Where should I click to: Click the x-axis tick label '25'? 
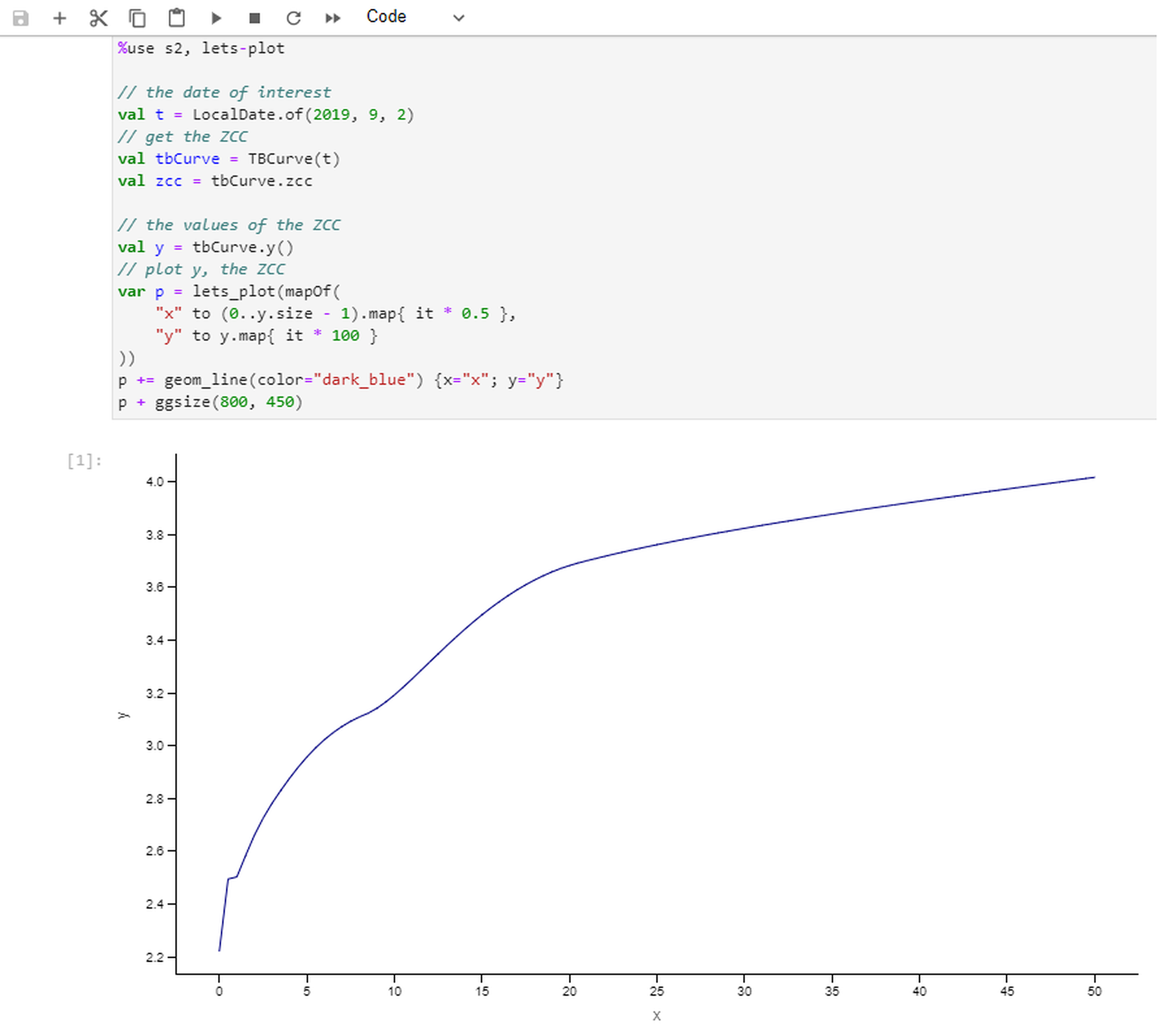(657, 991)
